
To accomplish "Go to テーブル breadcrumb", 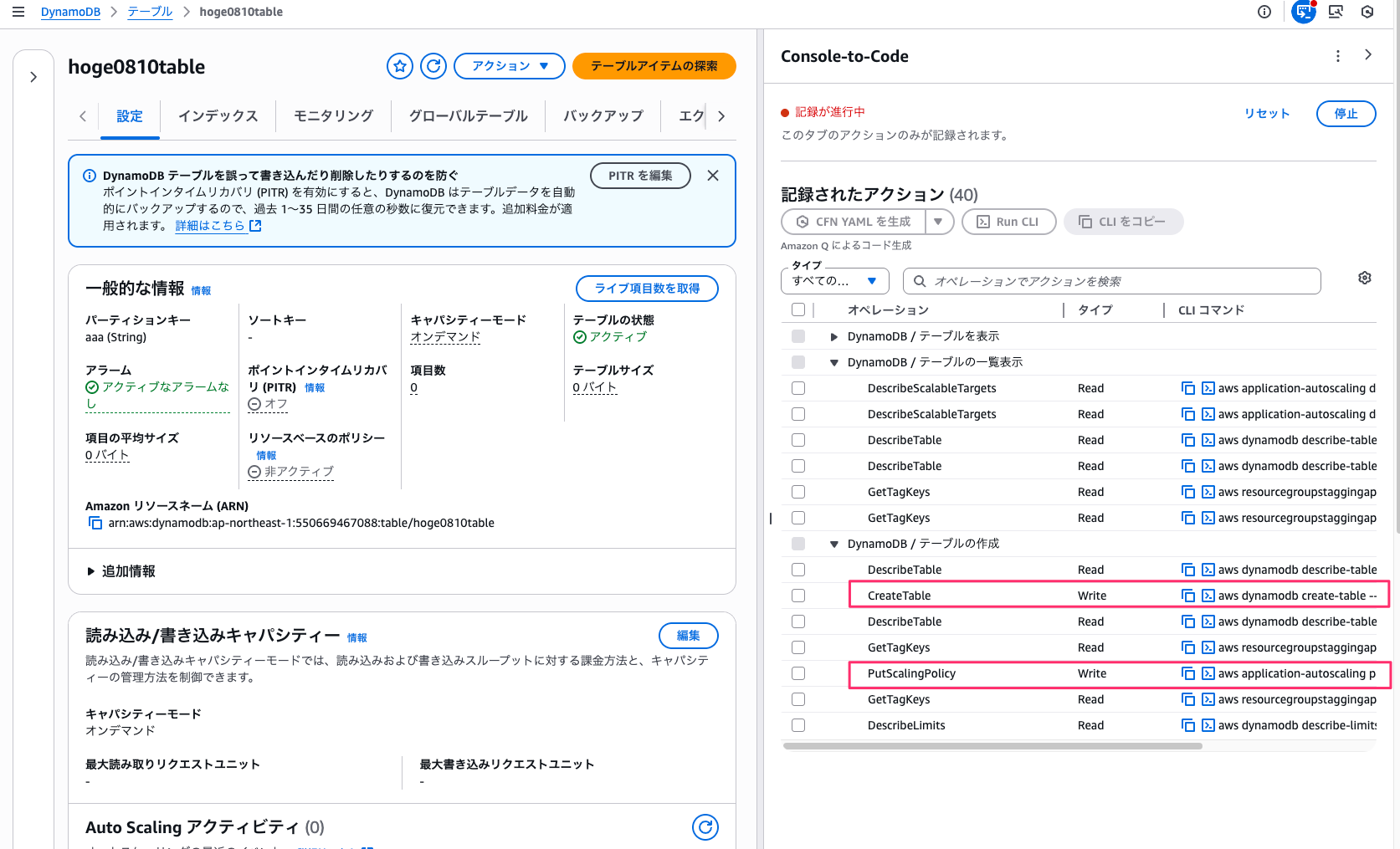I will (x=150, y=12).
